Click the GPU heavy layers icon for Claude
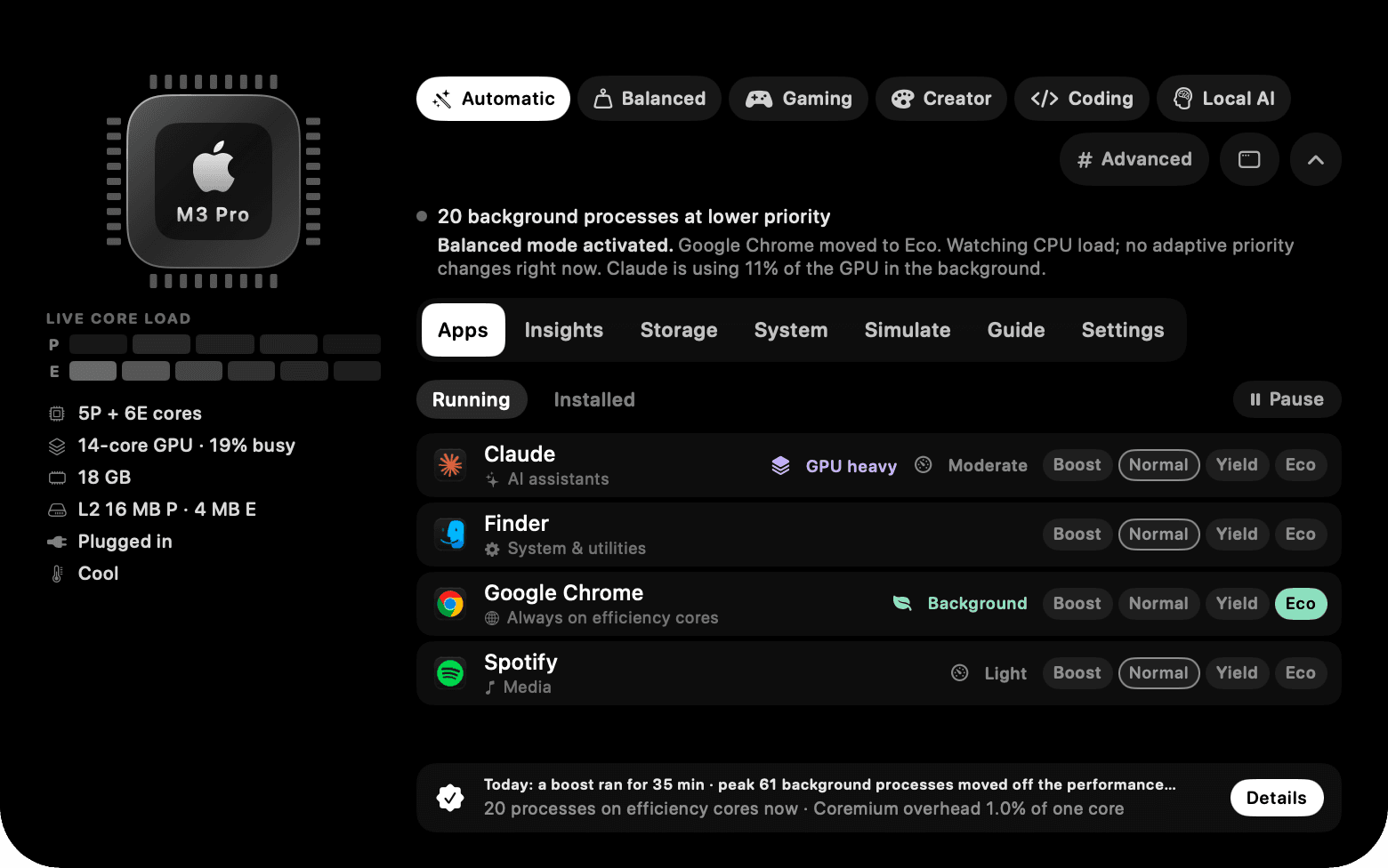Image resolution: width=1388 pixels, height=868 pixels. pyautogui.click(x=780, y=465)
